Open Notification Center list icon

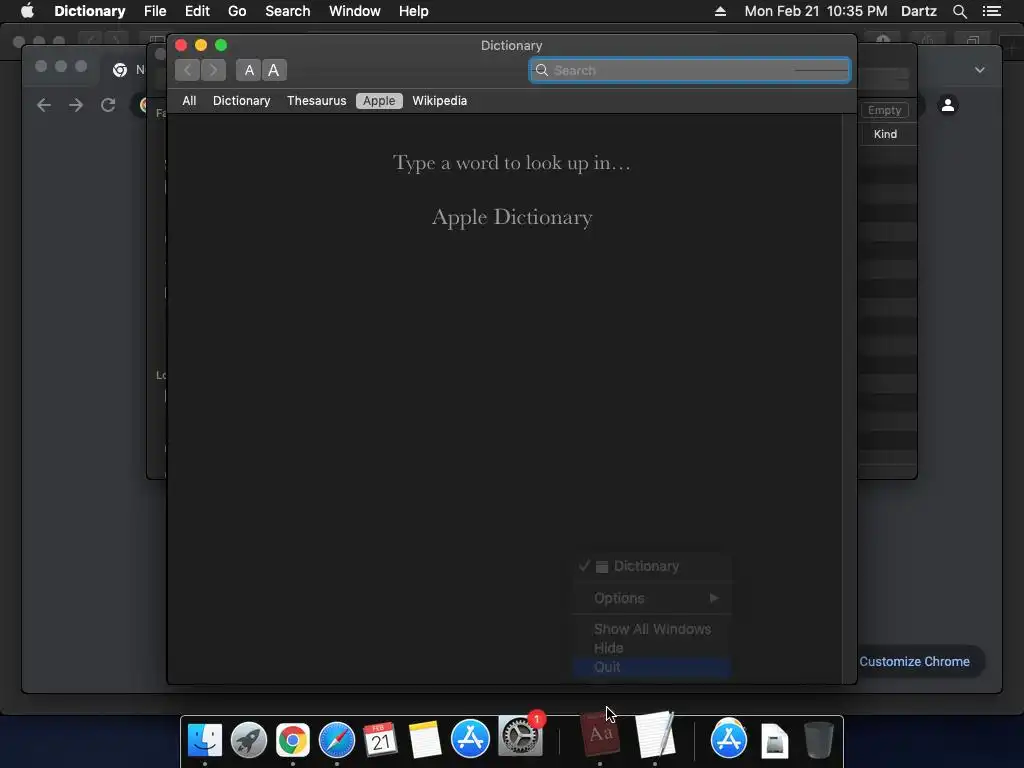pyautogui.click(x=992, y=11)
